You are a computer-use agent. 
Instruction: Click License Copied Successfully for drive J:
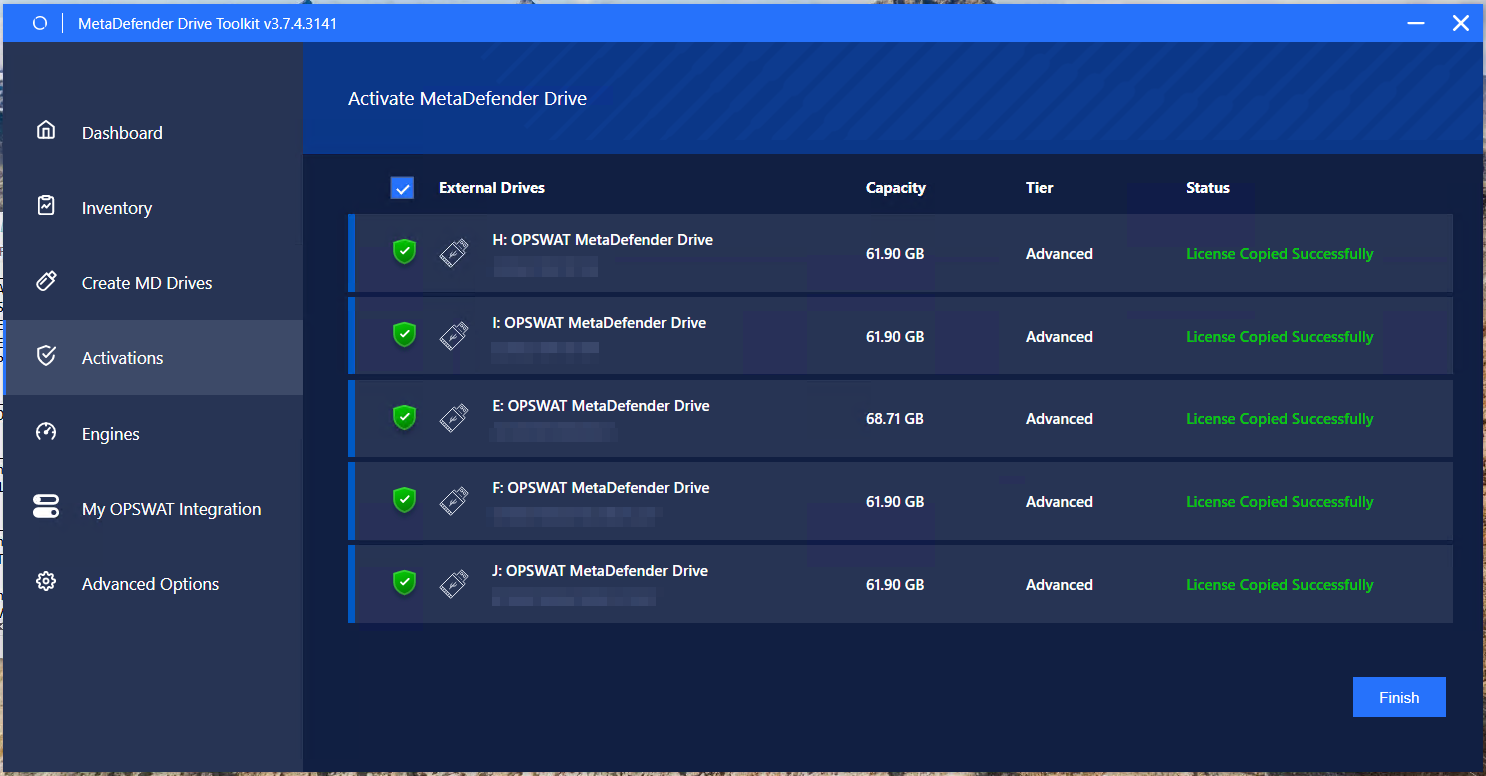click(x=1280, y=585)
